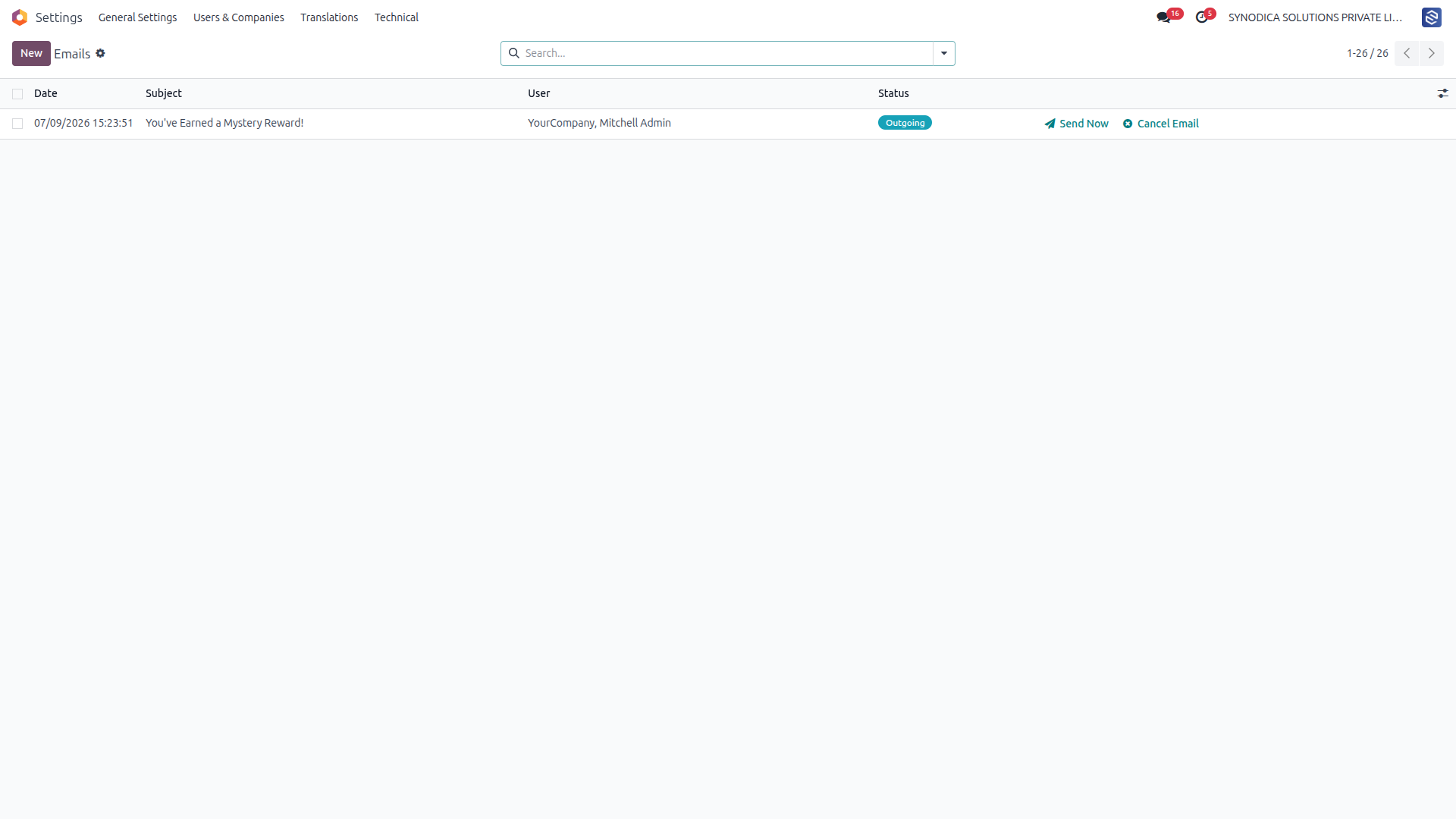This screenshot has width=1456, height=819.
Task: Click the Emails breadcrumb title
Action: pyautogui.click(x=72, y=54)
